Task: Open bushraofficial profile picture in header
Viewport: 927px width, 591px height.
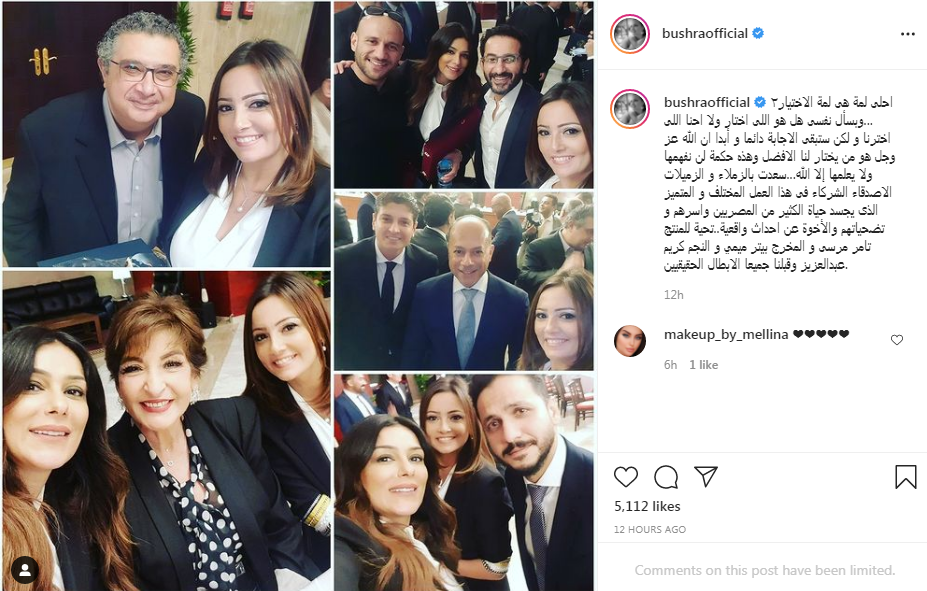Action: pyautogui.click(x=630, y=34)
